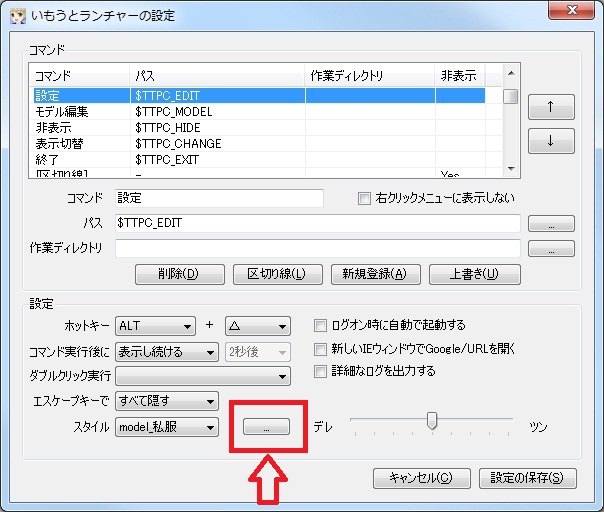
Task: Overwrite command with 上書き(U) button
Action: click(x=475, y=274)
